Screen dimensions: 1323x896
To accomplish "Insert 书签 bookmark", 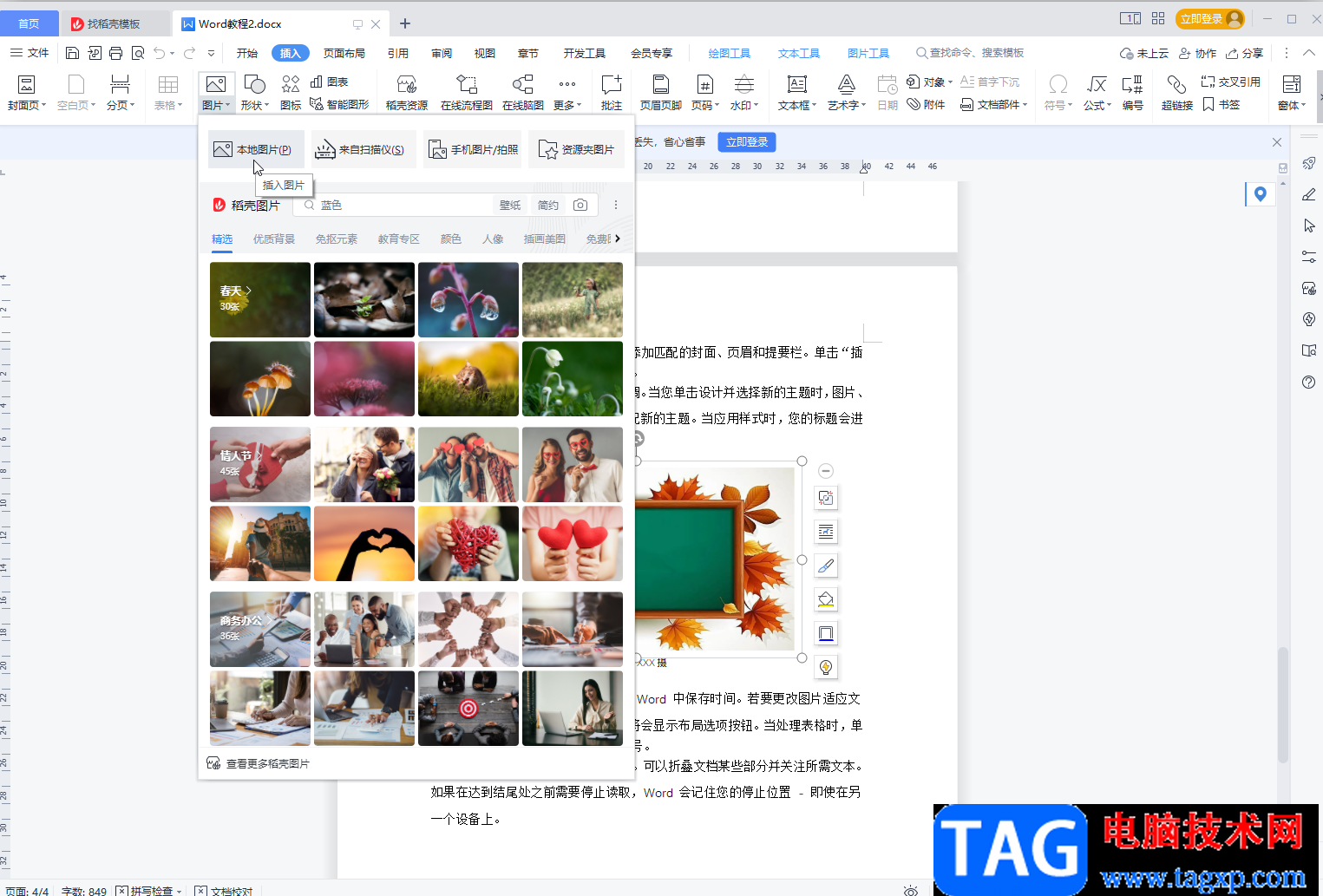I will point(1221,104).
